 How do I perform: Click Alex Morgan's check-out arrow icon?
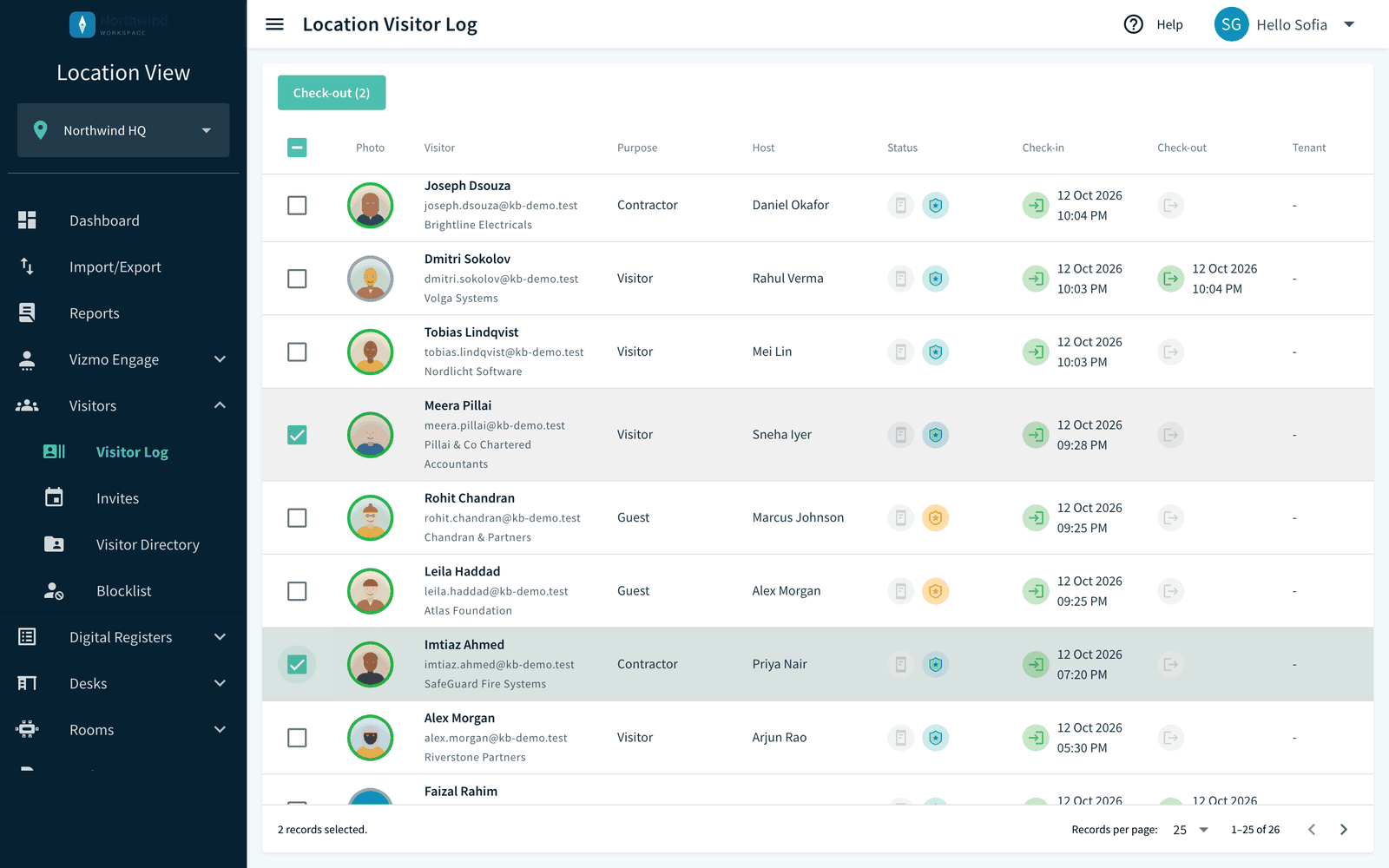pos(1170,738)
